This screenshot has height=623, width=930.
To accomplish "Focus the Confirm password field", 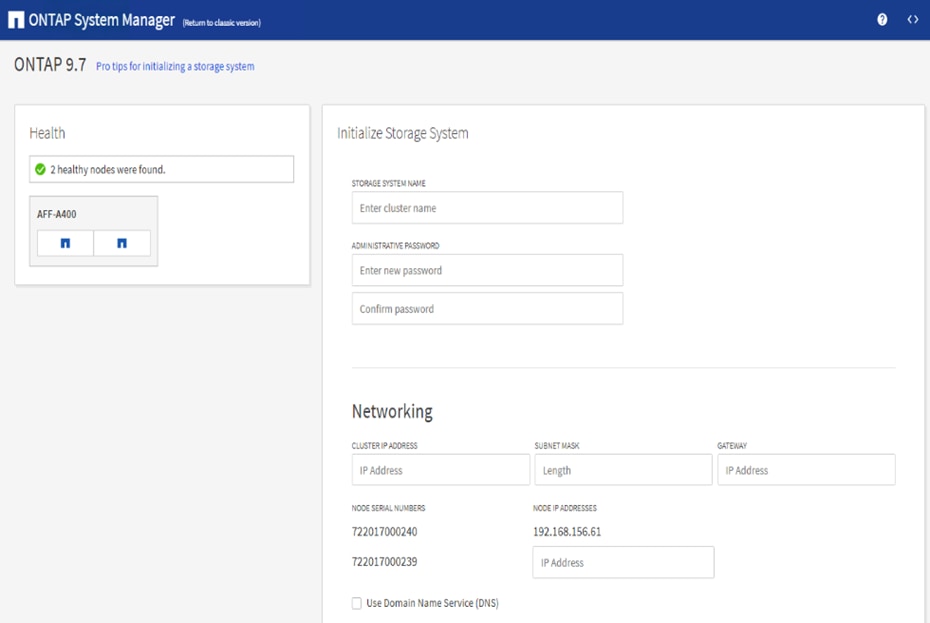I will click(x=487, y=309).
